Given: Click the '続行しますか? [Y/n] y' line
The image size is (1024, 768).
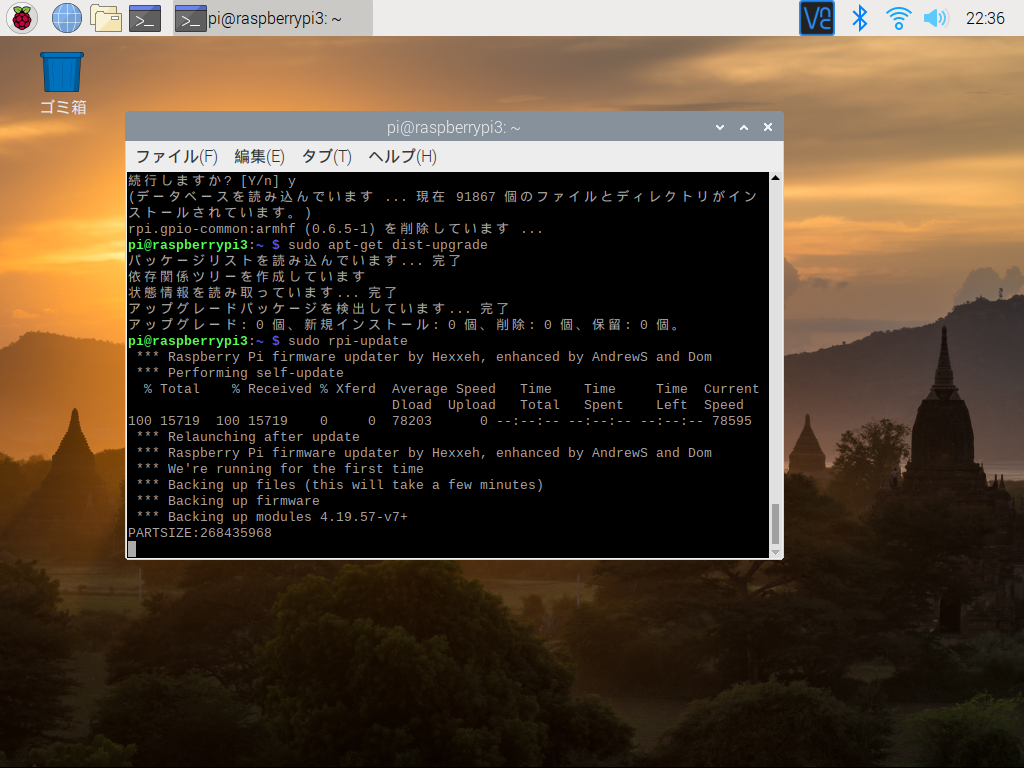Looking at the screenshot, I should (212, 181).
